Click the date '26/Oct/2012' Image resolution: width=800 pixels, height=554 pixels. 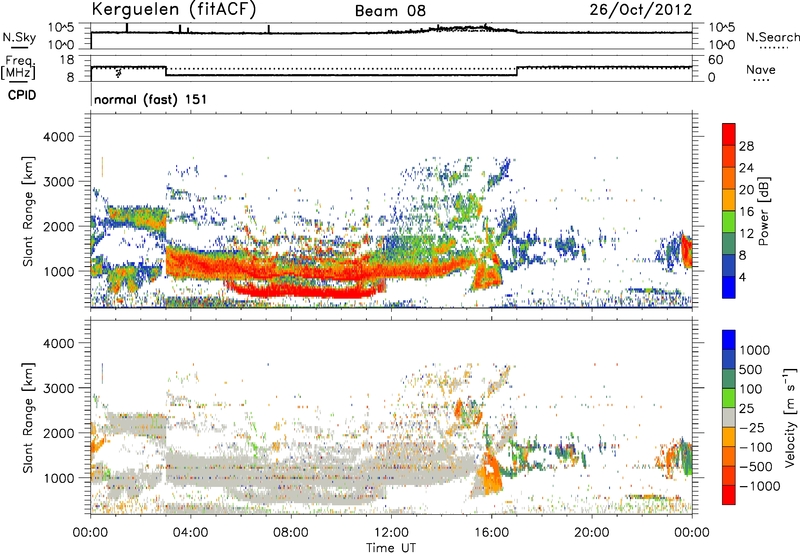(x=641, y=10)
